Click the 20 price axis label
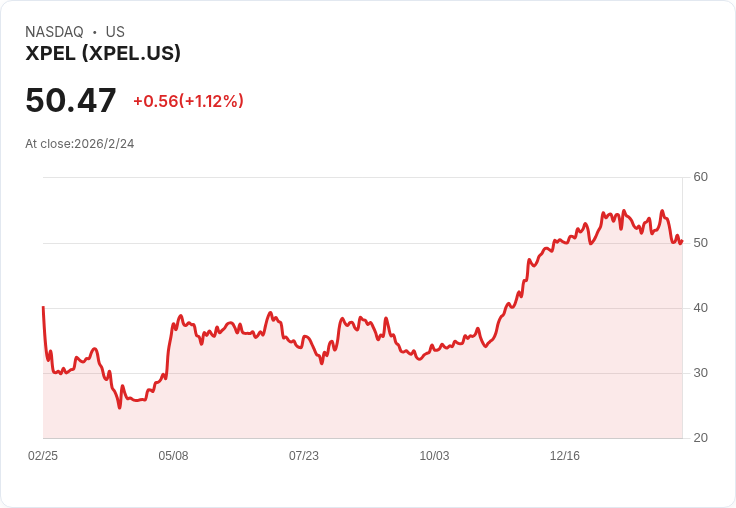 (700, 438)
